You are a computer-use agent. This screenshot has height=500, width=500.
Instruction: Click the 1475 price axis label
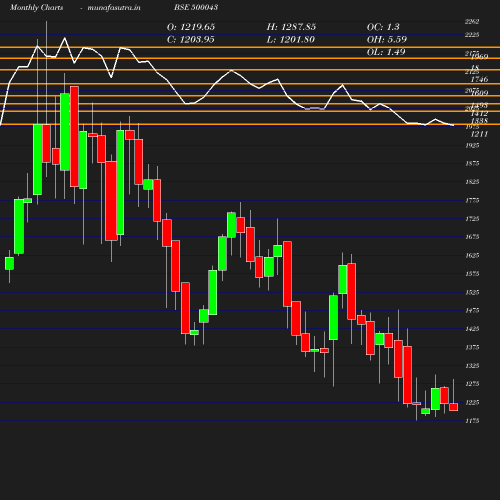[472, 310]
